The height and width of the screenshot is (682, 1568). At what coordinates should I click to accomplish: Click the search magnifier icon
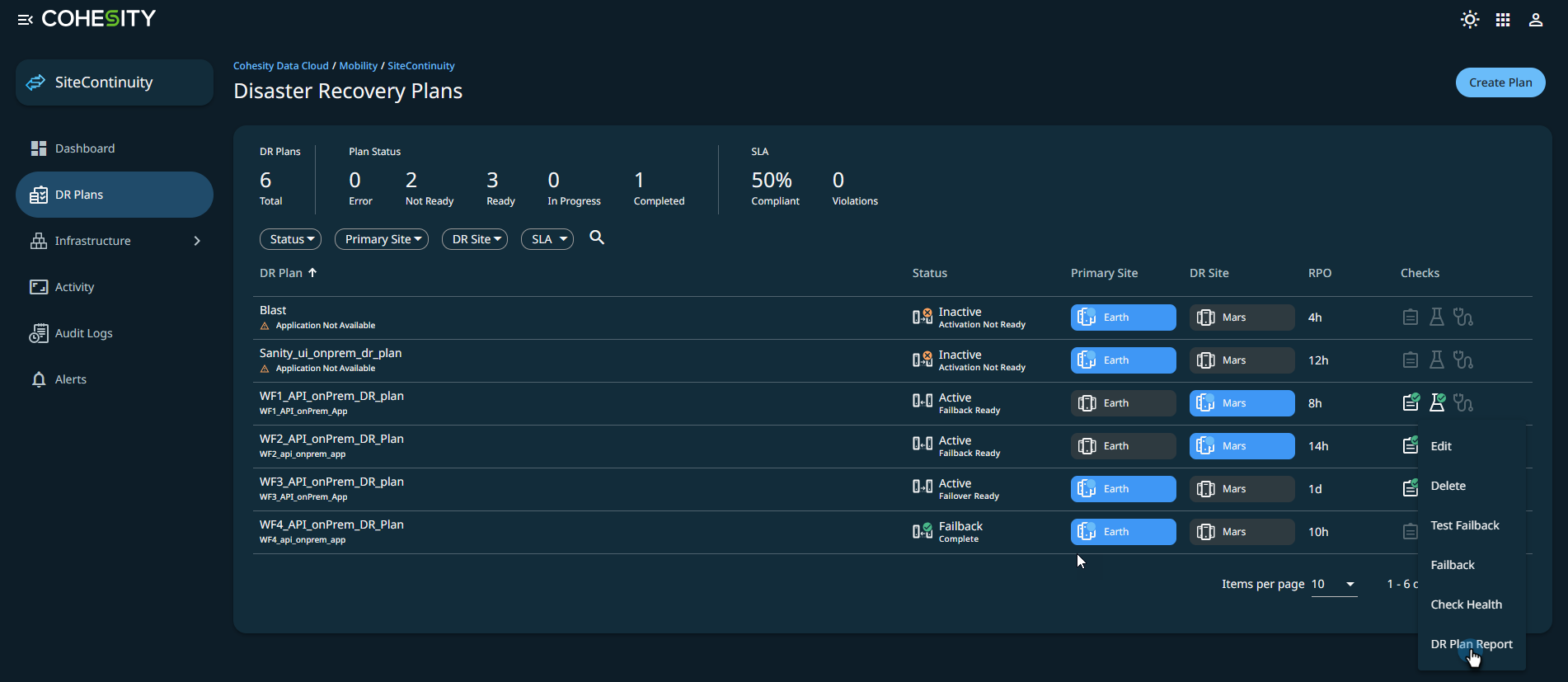point(597,238)
